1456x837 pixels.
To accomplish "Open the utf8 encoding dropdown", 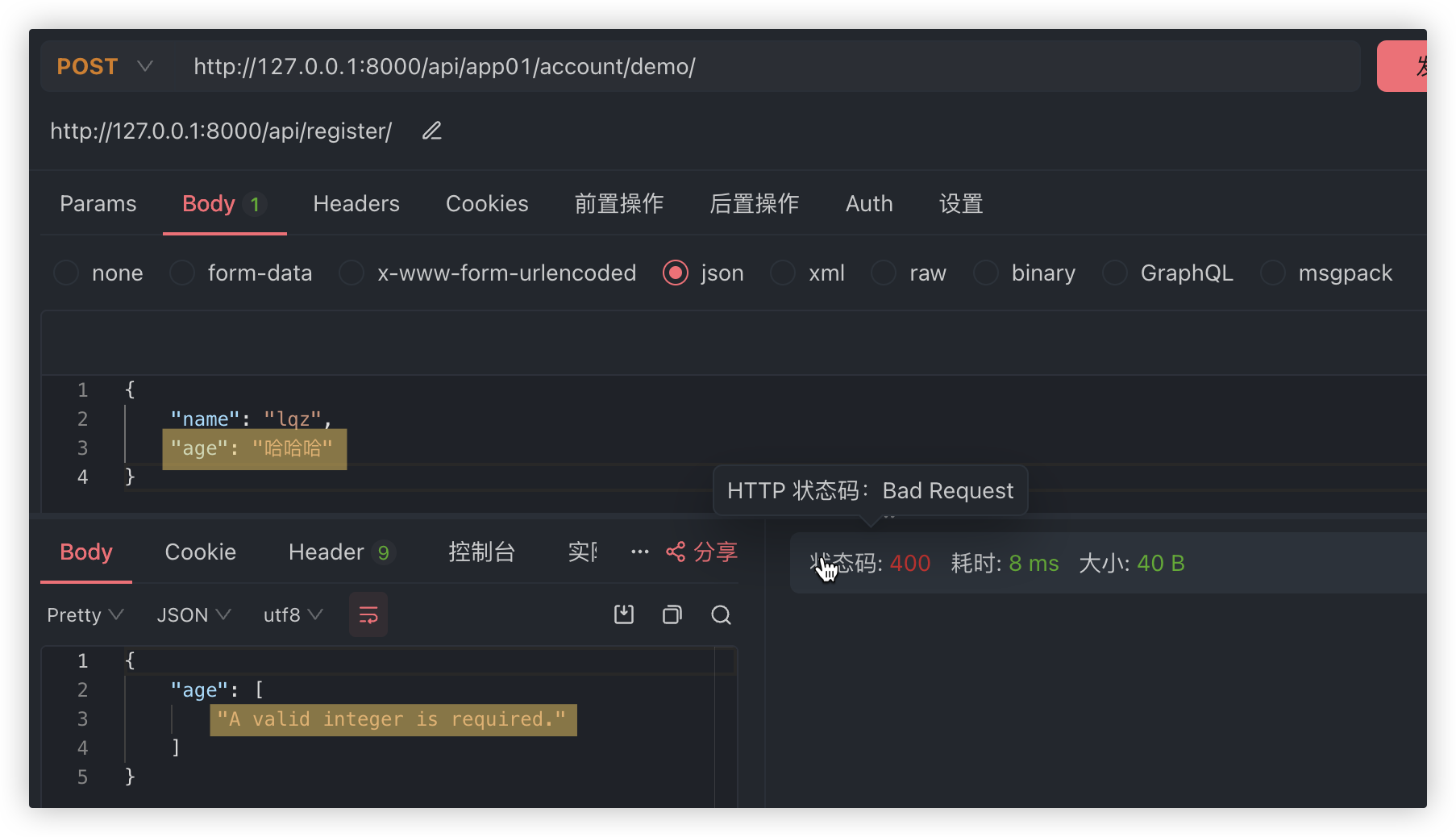I will coord(293,615).
